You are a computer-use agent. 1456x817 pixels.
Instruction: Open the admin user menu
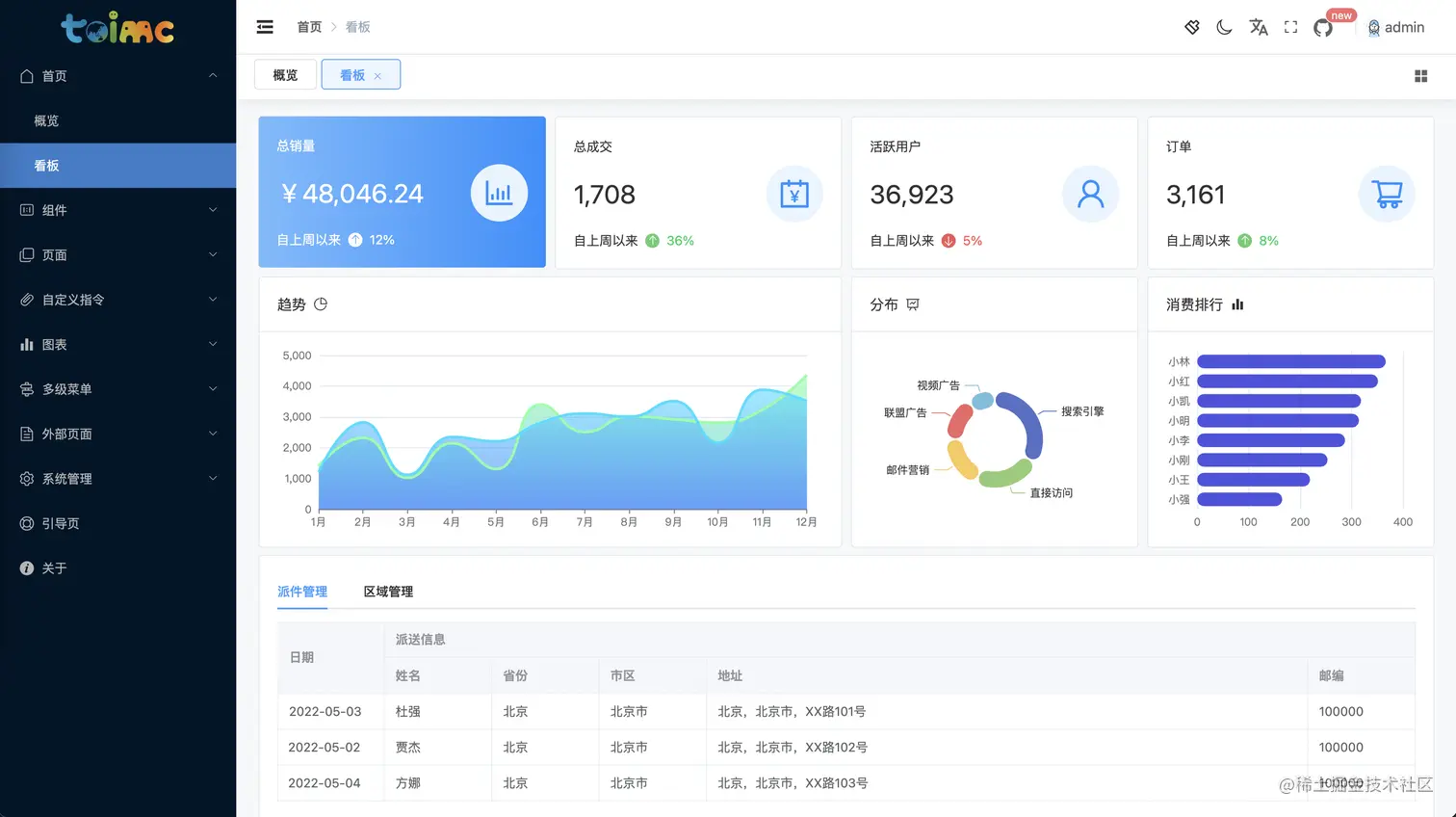(x=1395, y=27)
